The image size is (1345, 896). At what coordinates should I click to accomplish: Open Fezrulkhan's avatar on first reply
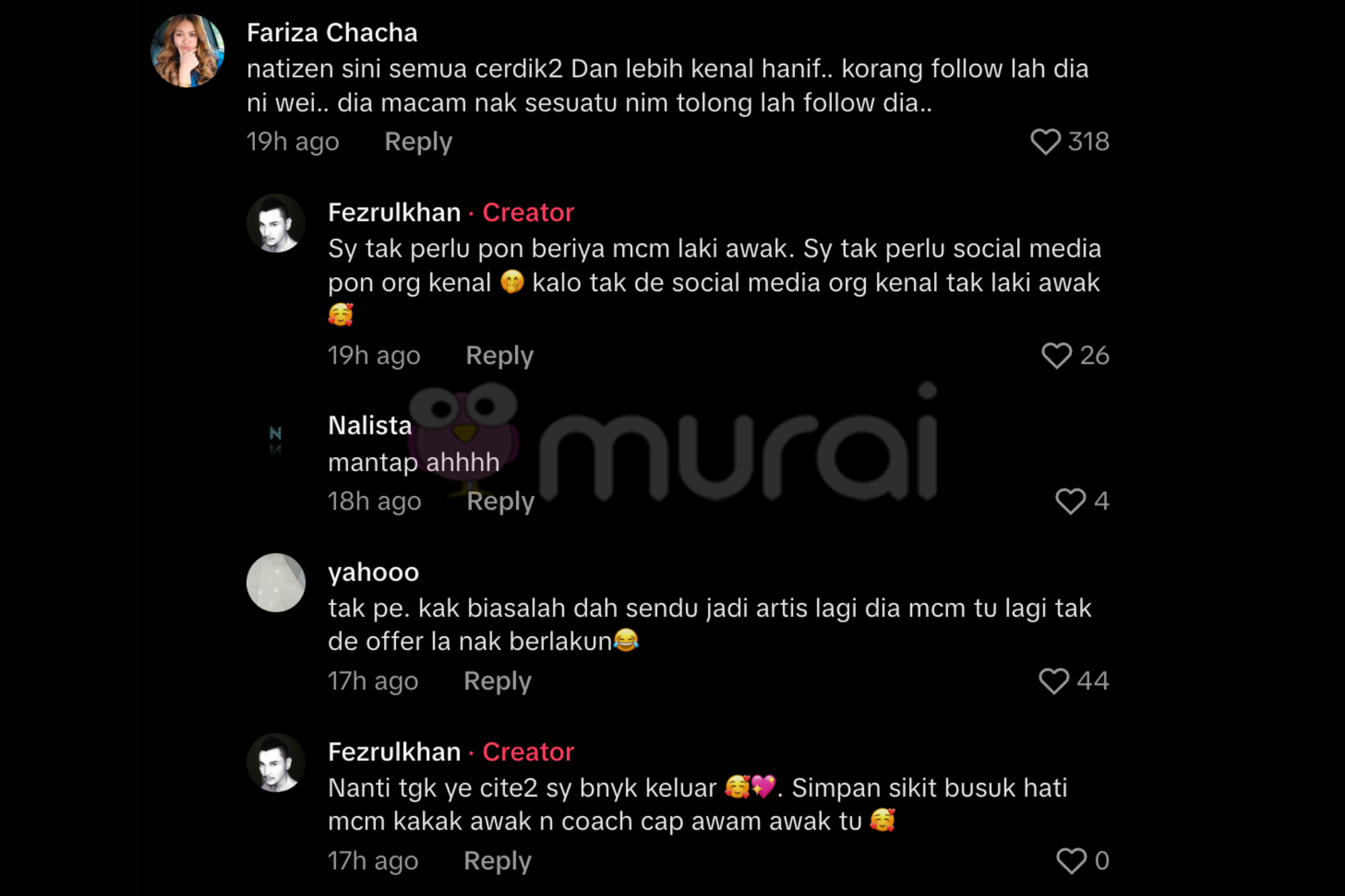coord(276,223)
